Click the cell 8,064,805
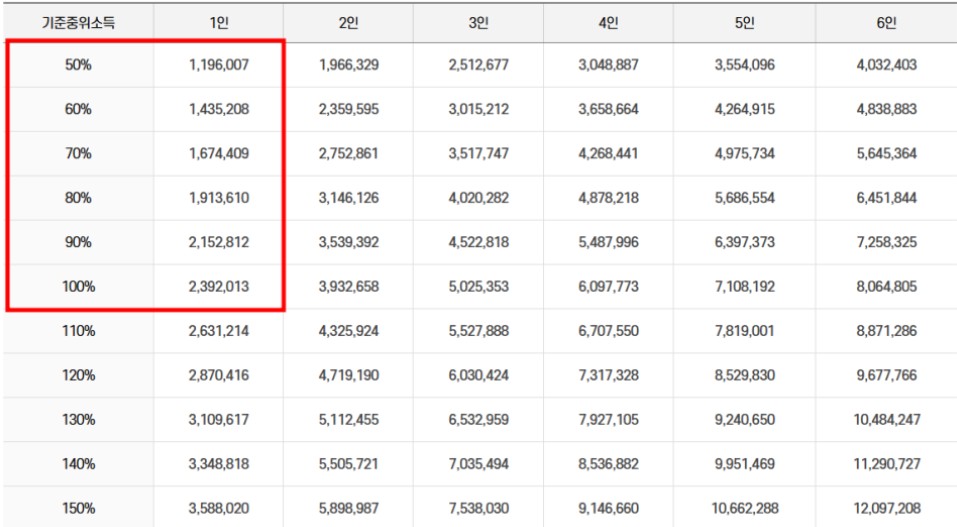 (886, 286)
